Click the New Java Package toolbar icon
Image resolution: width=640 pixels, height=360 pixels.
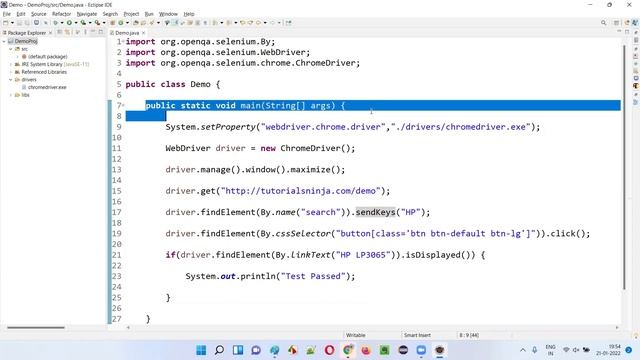tap(112, 23)
